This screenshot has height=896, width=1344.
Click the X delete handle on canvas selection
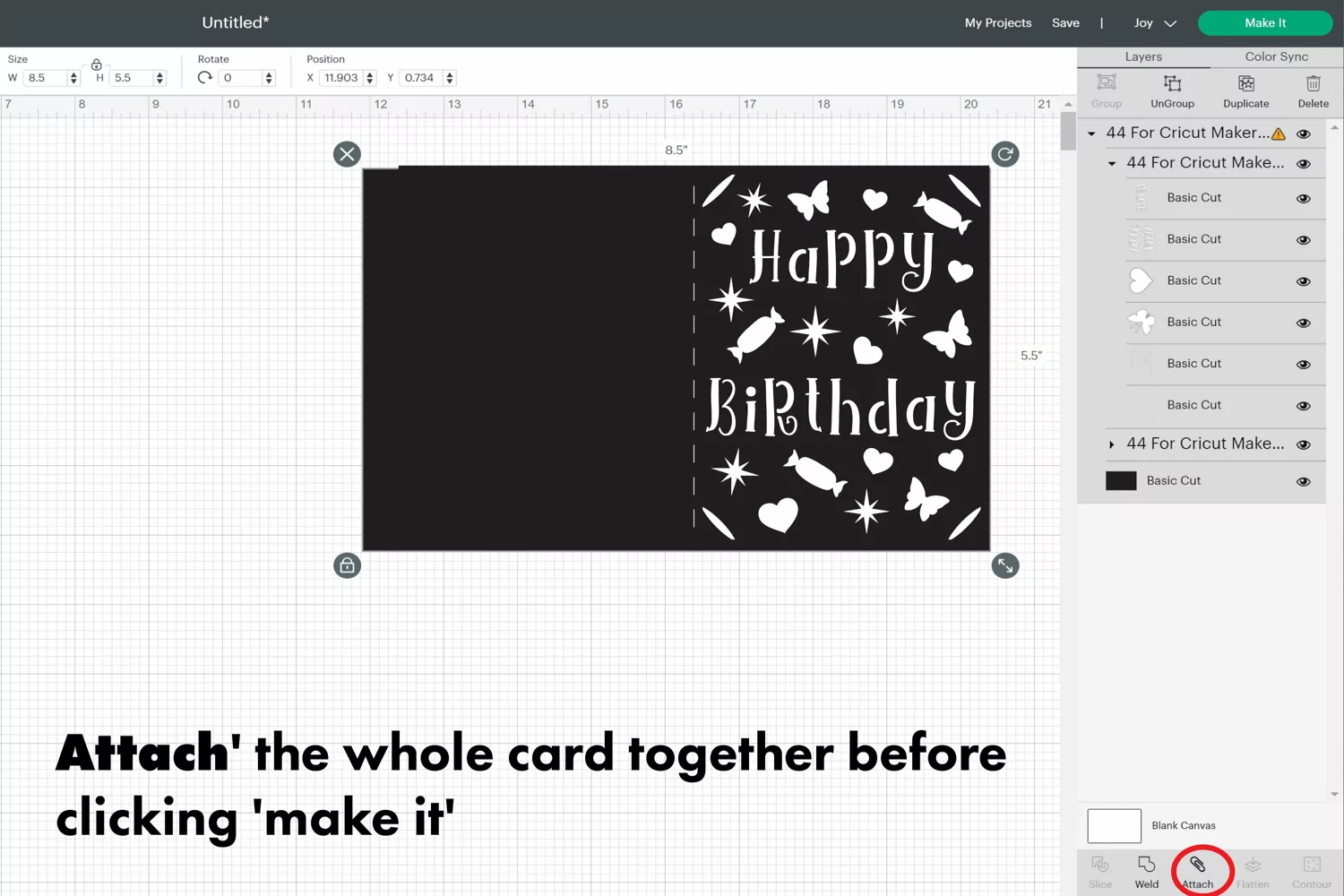click(x=347, y=154)
